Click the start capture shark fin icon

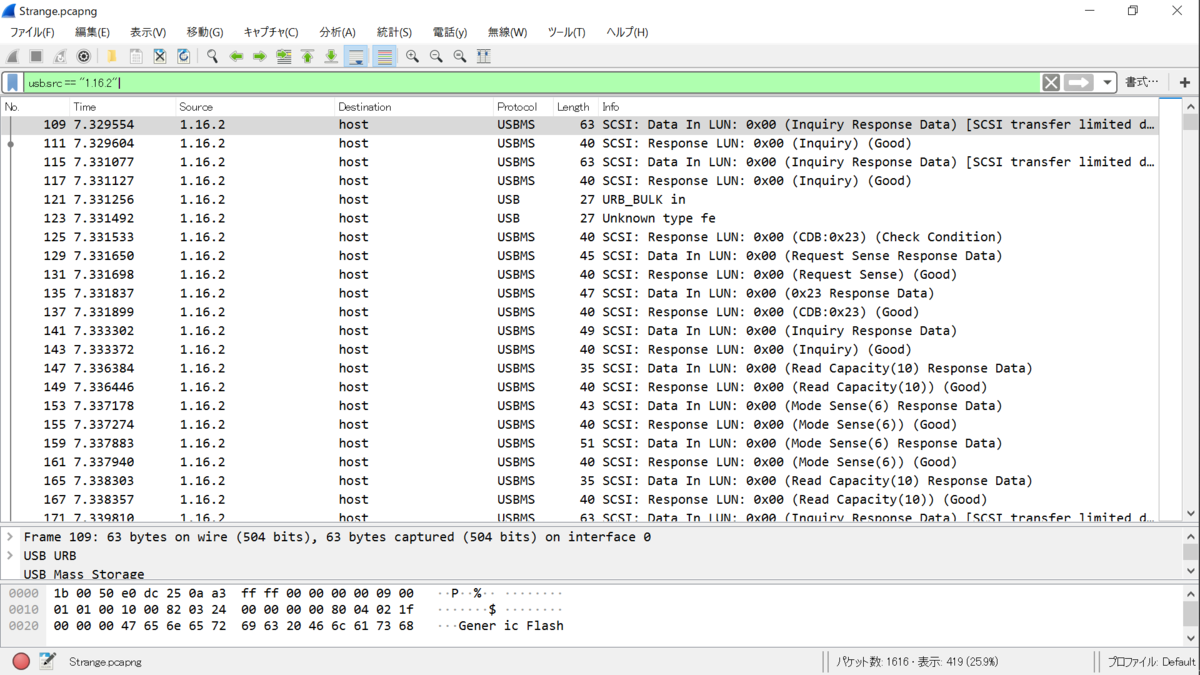coord(13,56)
